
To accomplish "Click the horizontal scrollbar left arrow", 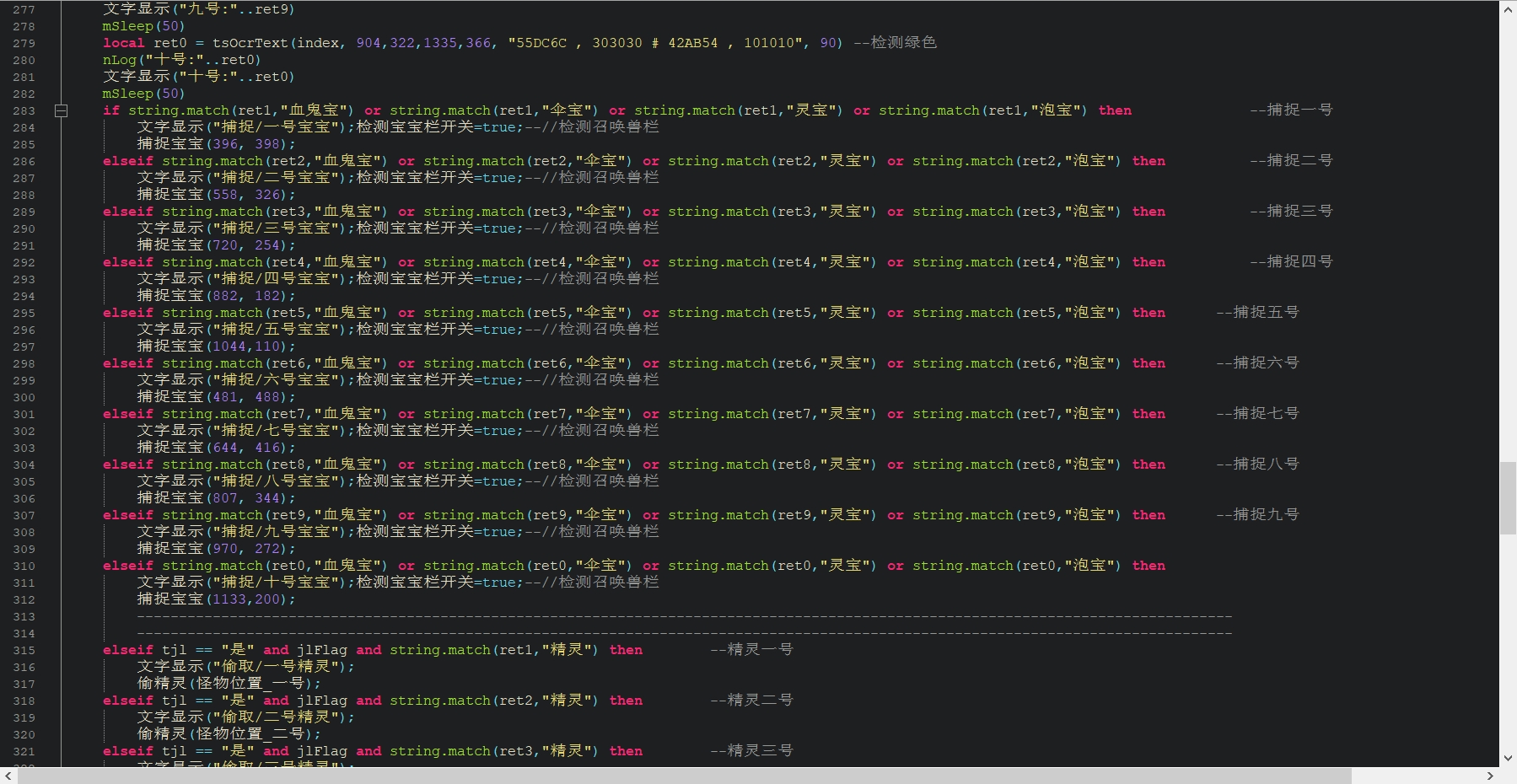I will coord(8,776).
